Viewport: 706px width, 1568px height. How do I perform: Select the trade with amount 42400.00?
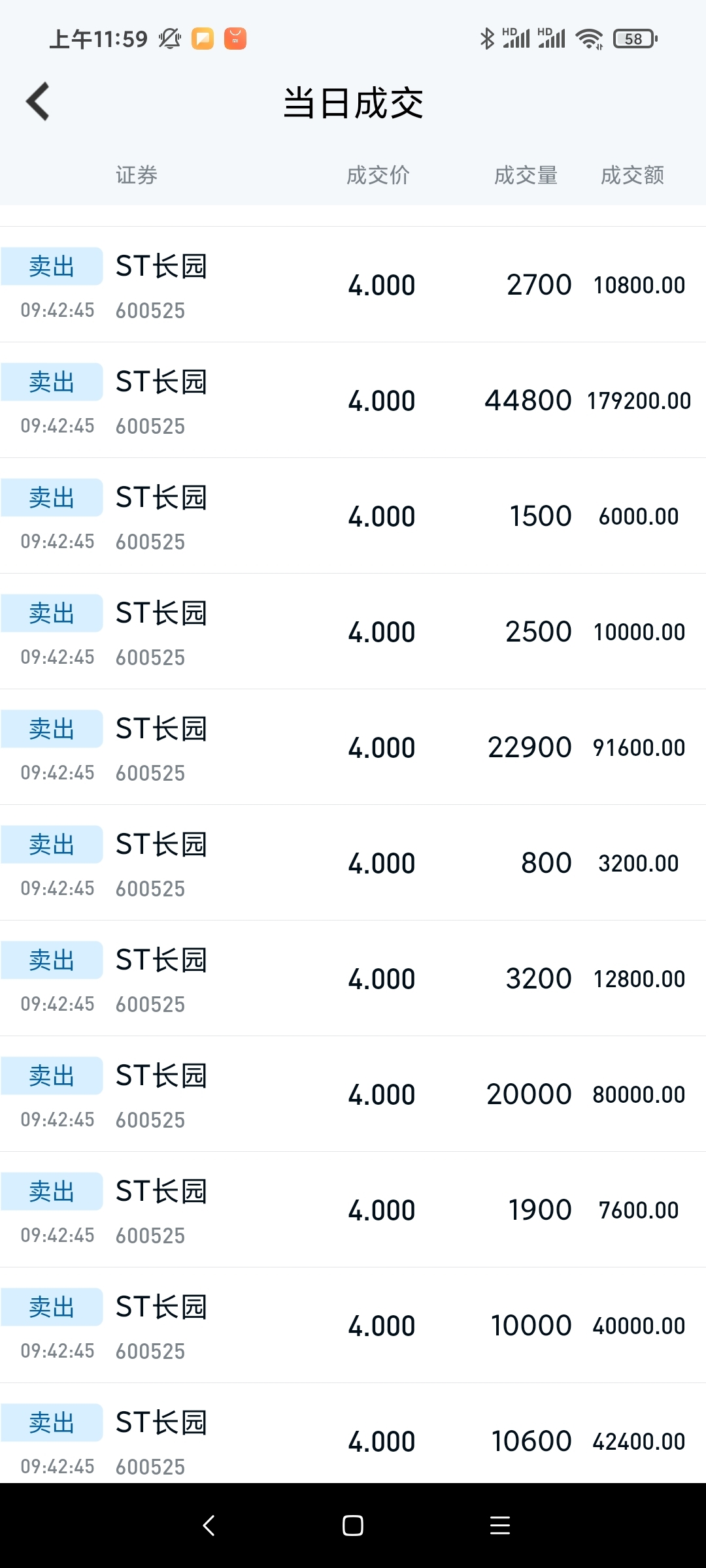tap(353, 1441)
